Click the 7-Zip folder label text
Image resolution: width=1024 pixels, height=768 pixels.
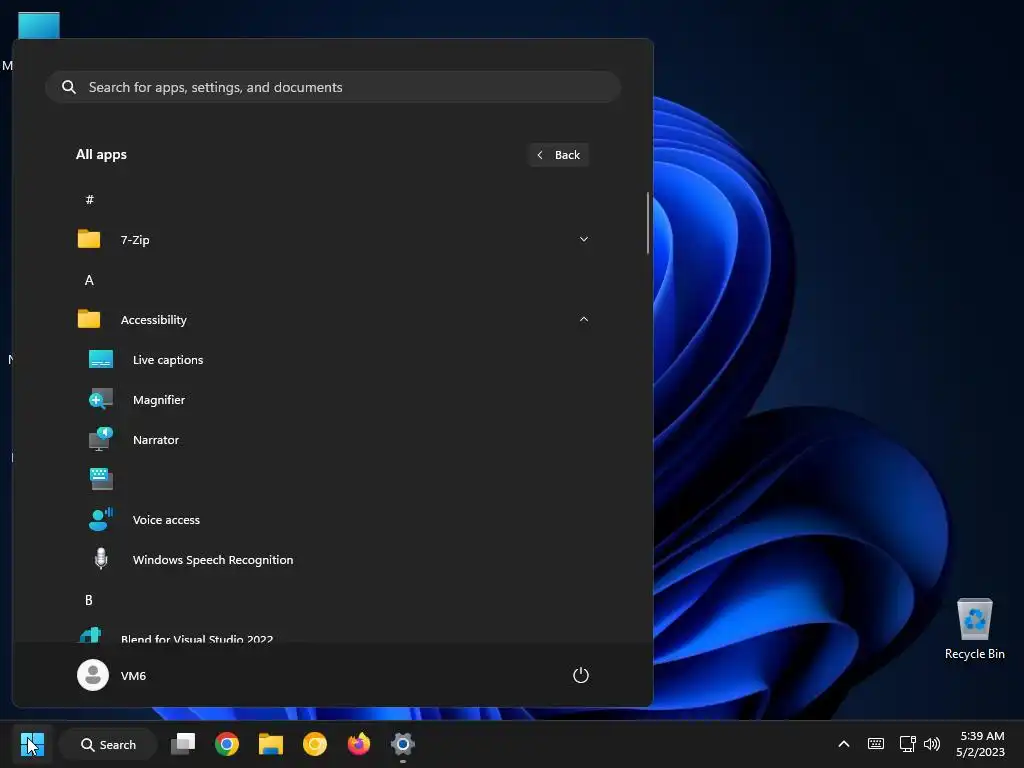pos(135,240)
